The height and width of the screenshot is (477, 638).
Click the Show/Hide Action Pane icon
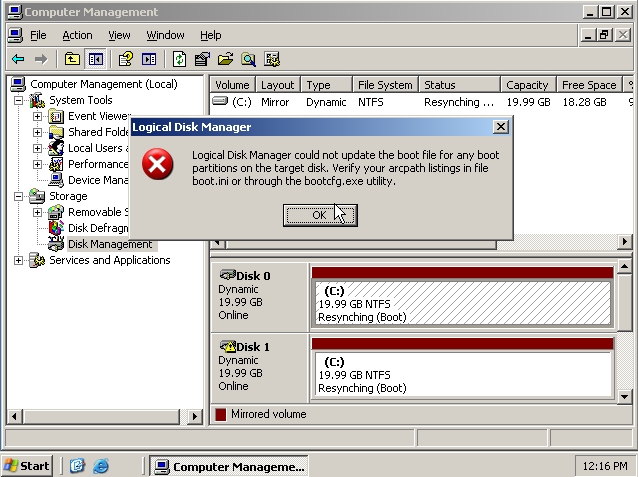click(x=149, y=59)
